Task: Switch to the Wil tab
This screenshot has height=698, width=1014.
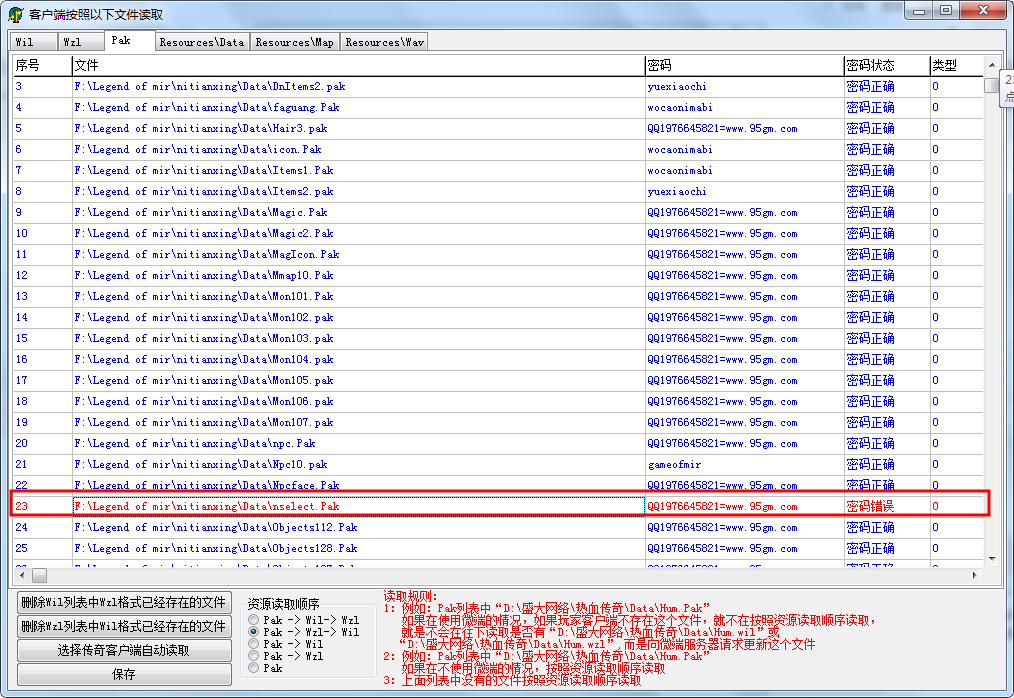Action: pyautogui.click(x=25, y=42)
